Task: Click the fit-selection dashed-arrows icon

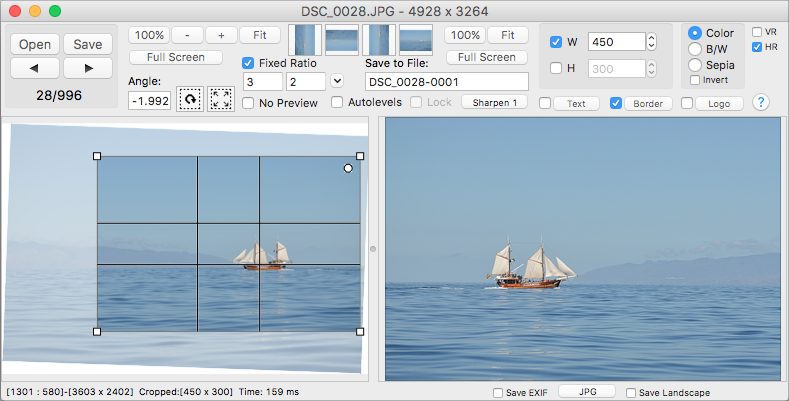Action: click(221, 99)
